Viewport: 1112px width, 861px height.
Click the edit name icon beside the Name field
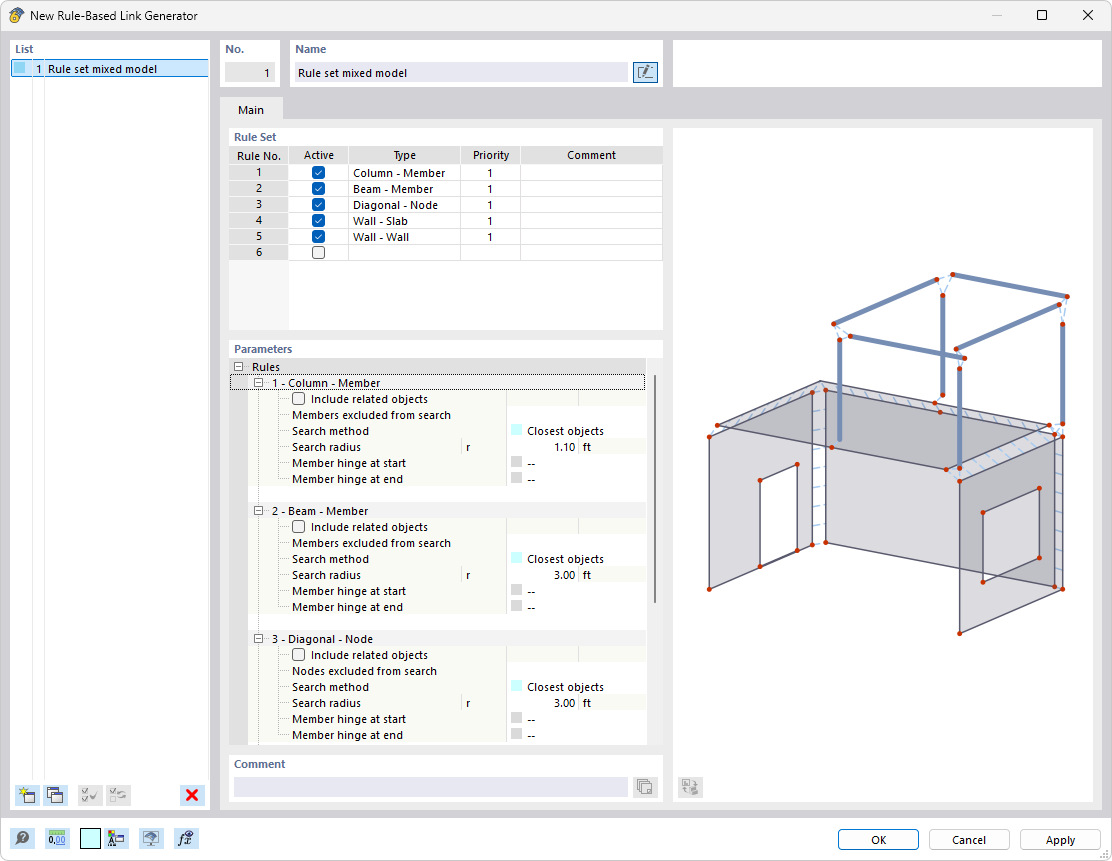(645, 72)
